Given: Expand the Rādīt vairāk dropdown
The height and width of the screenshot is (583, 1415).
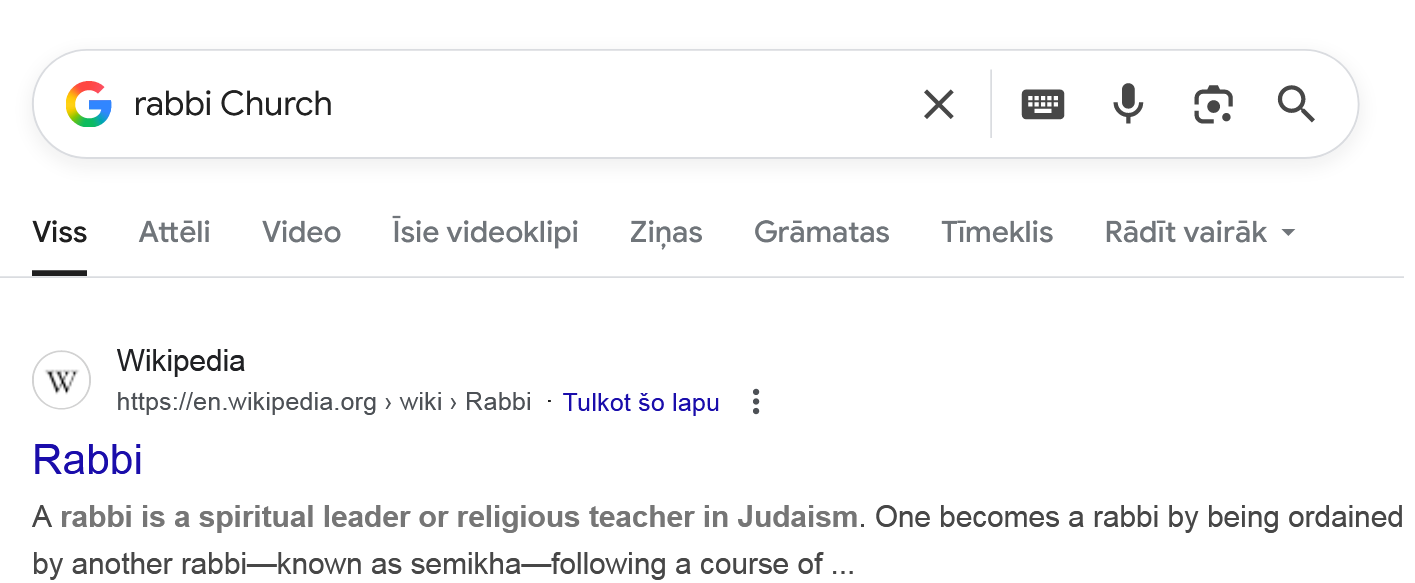Looking at the screenshot, I should [x=1200, y=232].
